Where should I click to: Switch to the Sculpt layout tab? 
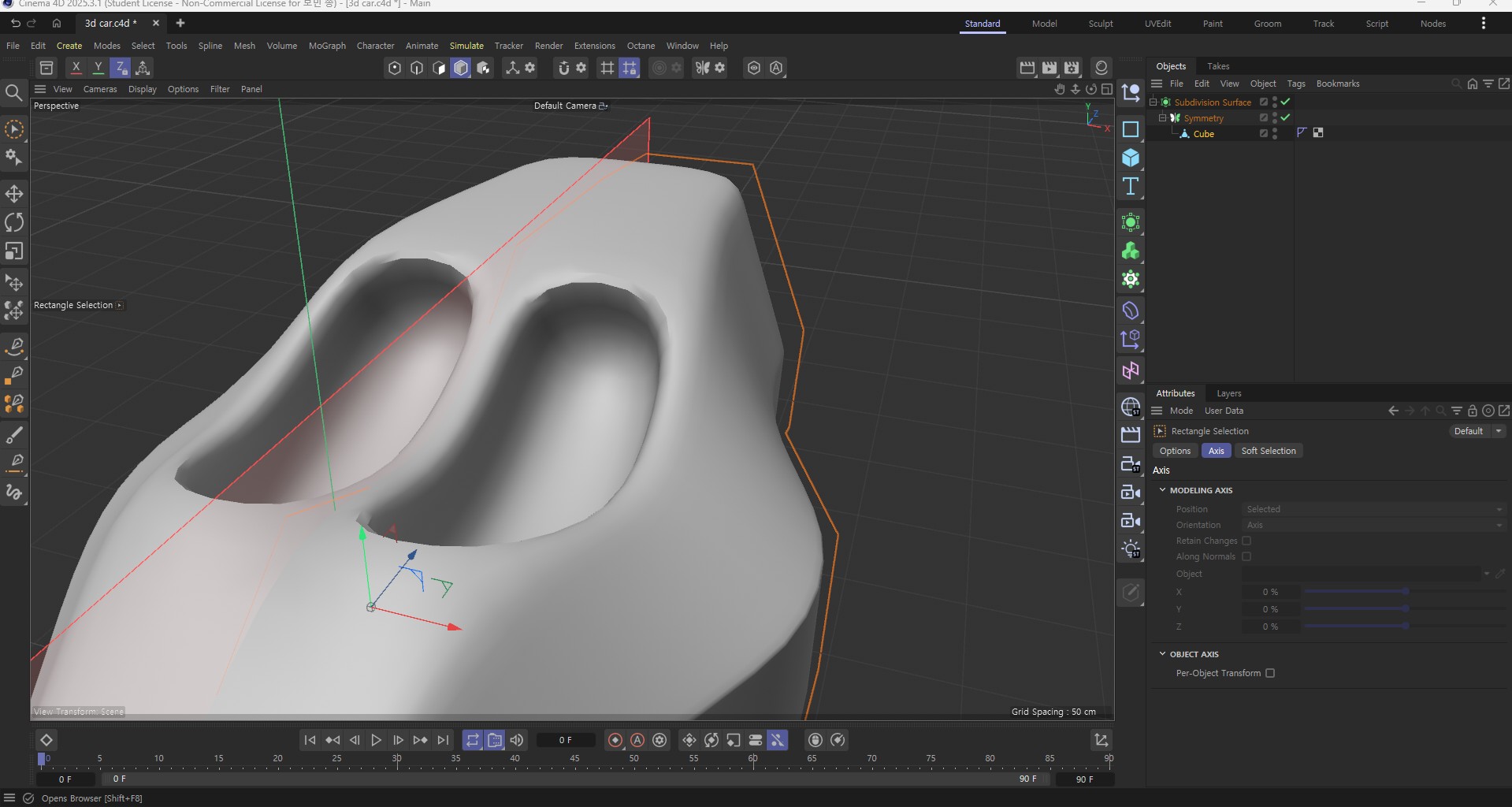click(1100, 24)
